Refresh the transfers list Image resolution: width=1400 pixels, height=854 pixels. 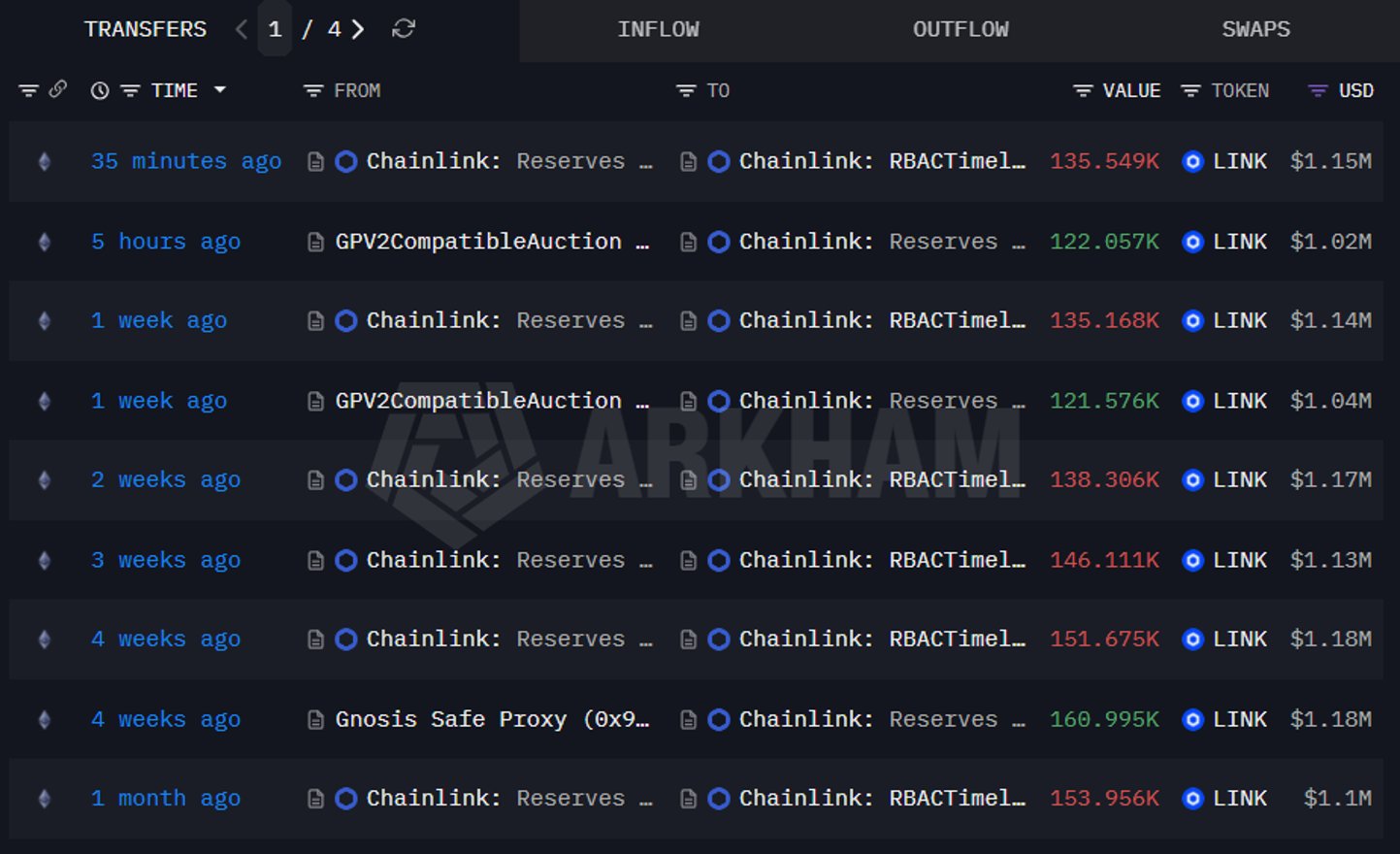pos(404,29)
